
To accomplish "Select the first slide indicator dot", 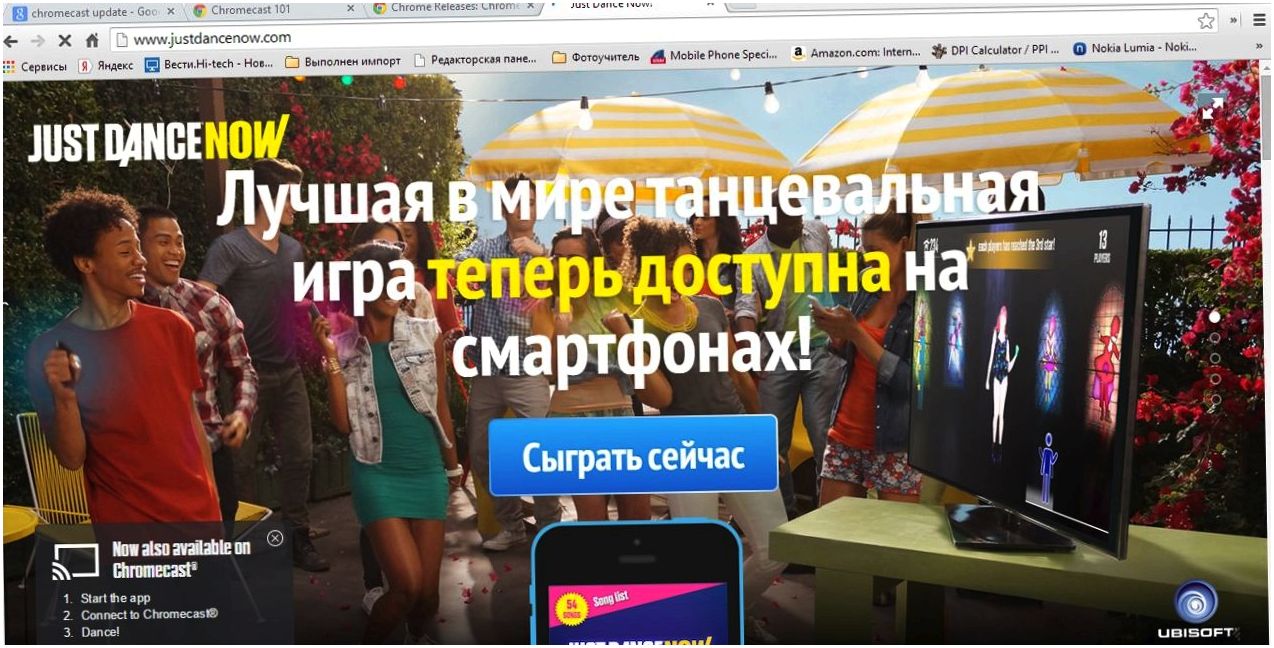I will [x=1215, y=316].
